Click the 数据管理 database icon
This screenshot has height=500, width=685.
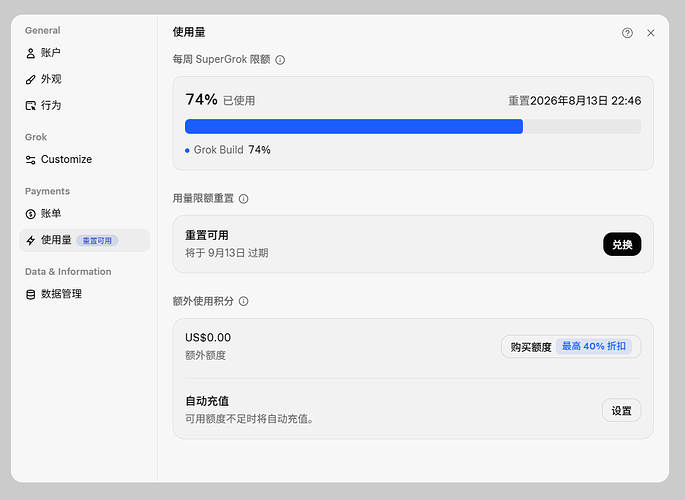click(x=31, y=294)
